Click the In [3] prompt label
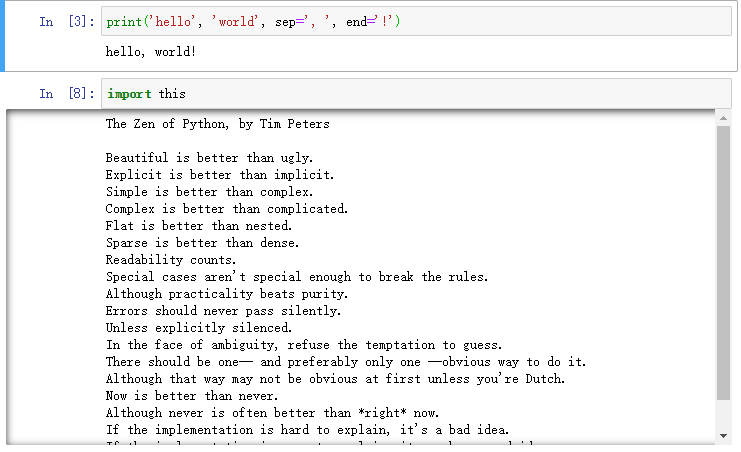The height and width of the screenshot is (452, 741). (67, 22)
